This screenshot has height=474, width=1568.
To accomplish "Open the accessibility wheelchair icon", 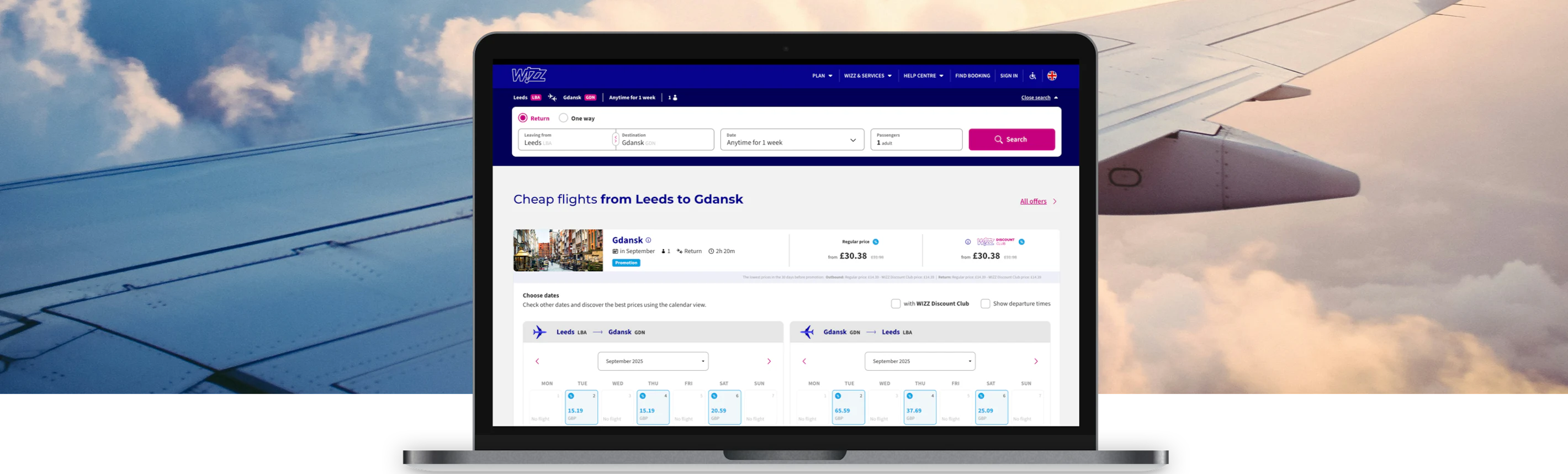I will [x=1032, y=76].
